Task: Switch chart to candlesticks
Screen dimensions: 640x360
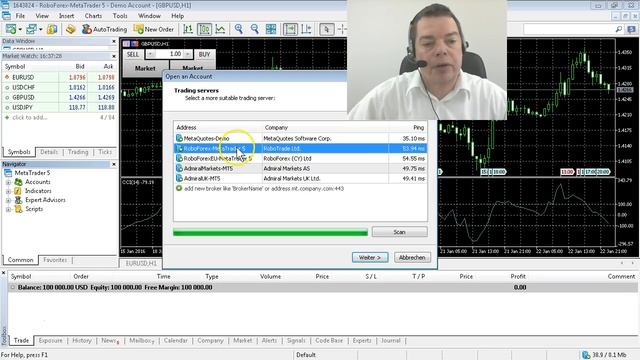Action: point(204,29)
